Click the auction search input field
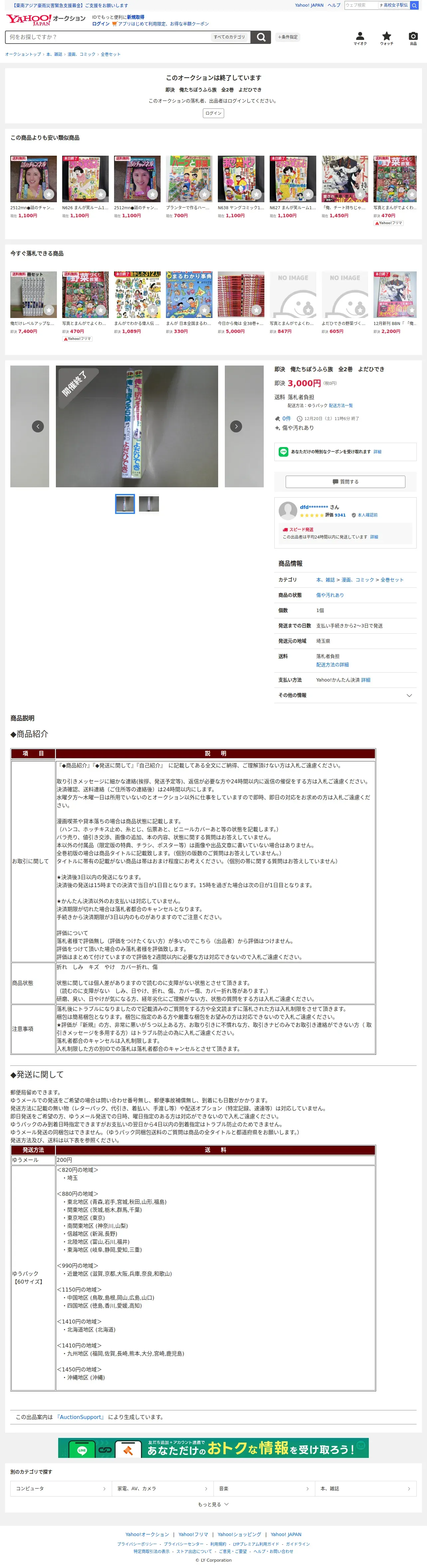427x1568 pixels. (108, 37)
